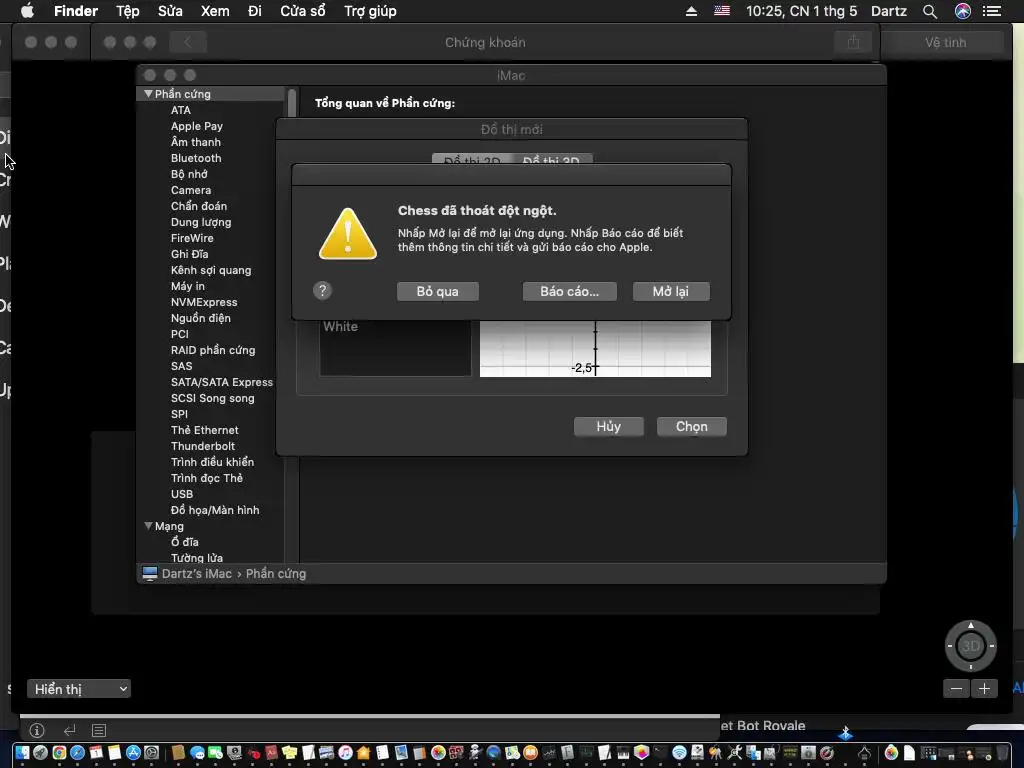Image resolution: width=1024 pixels, height=768 pixels.
Task: Select Ghi Đĩa in the sidebar
Action: click(189, 254)
